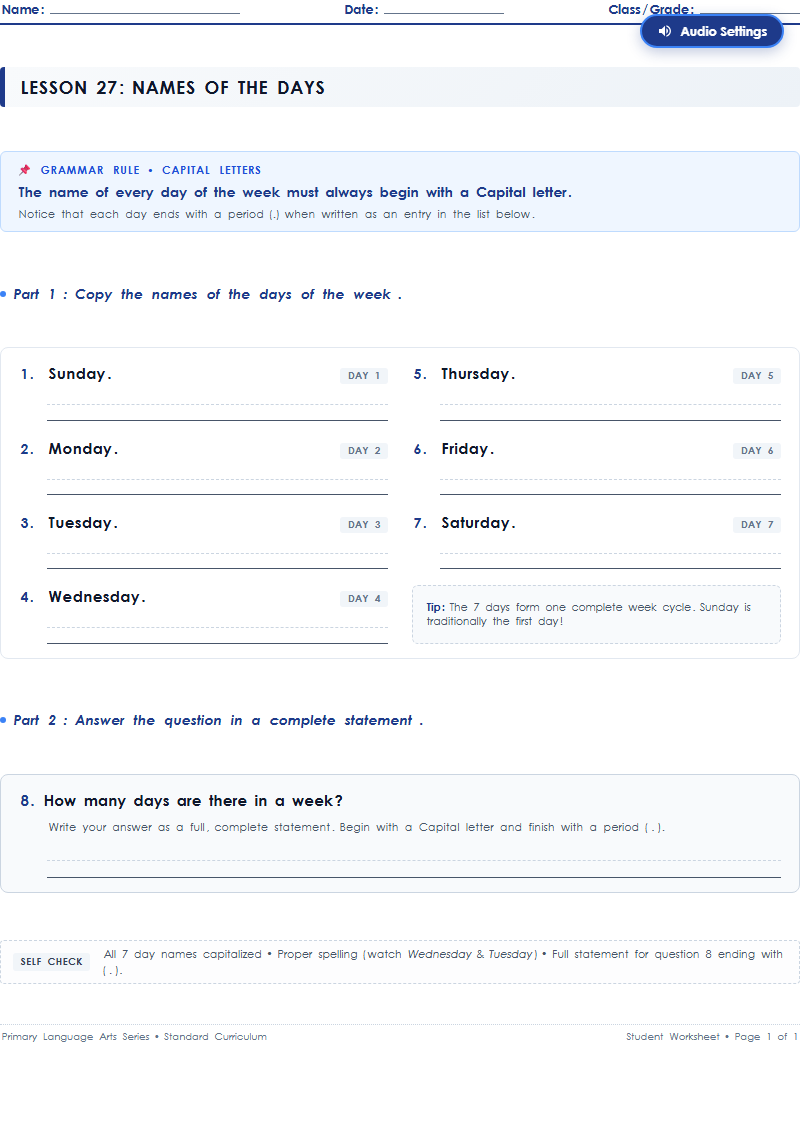Click the Name field line

pos(145,10)
